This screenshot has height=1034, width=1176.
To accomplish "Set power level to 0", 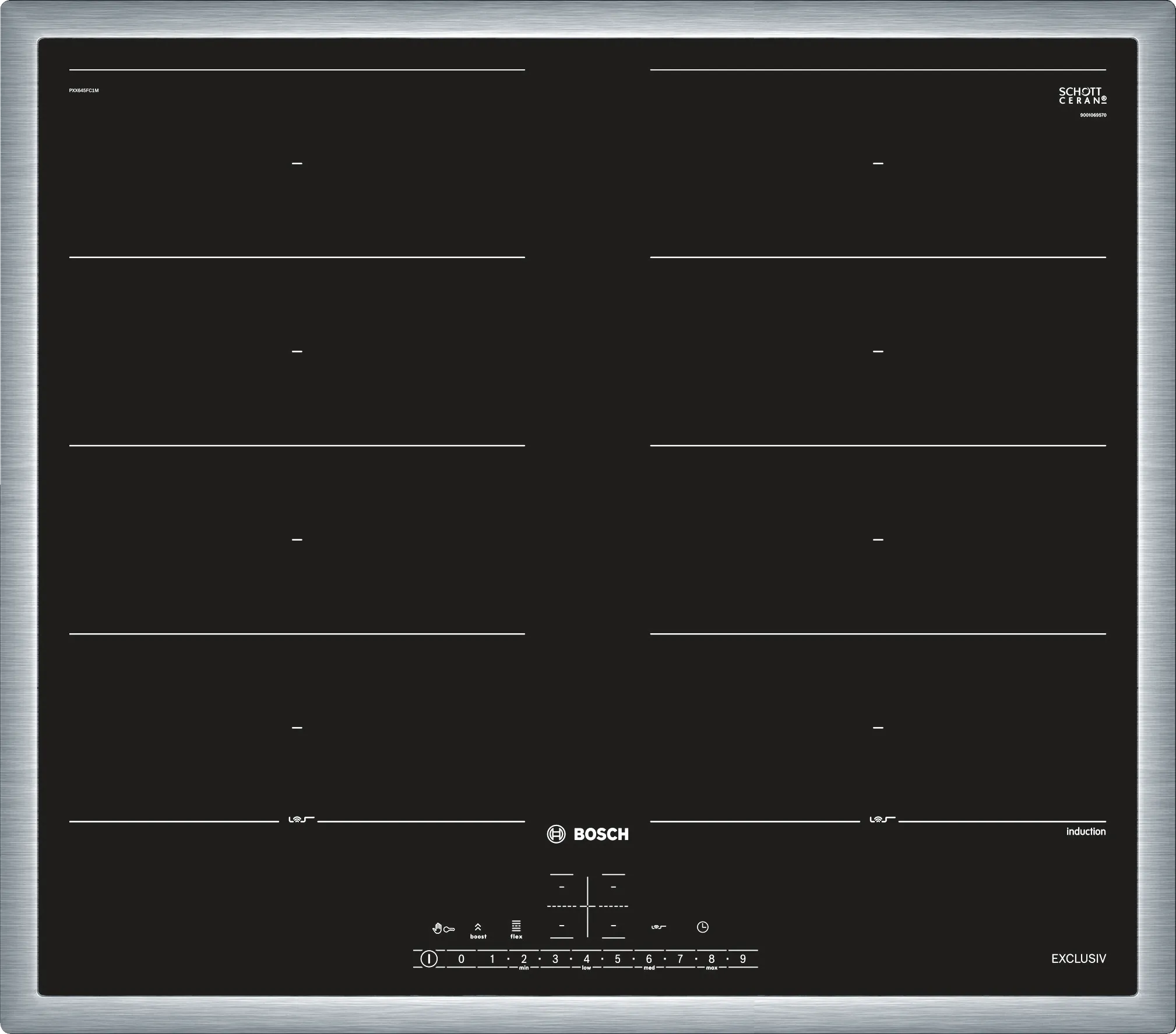I will click(x=462, y=959).
